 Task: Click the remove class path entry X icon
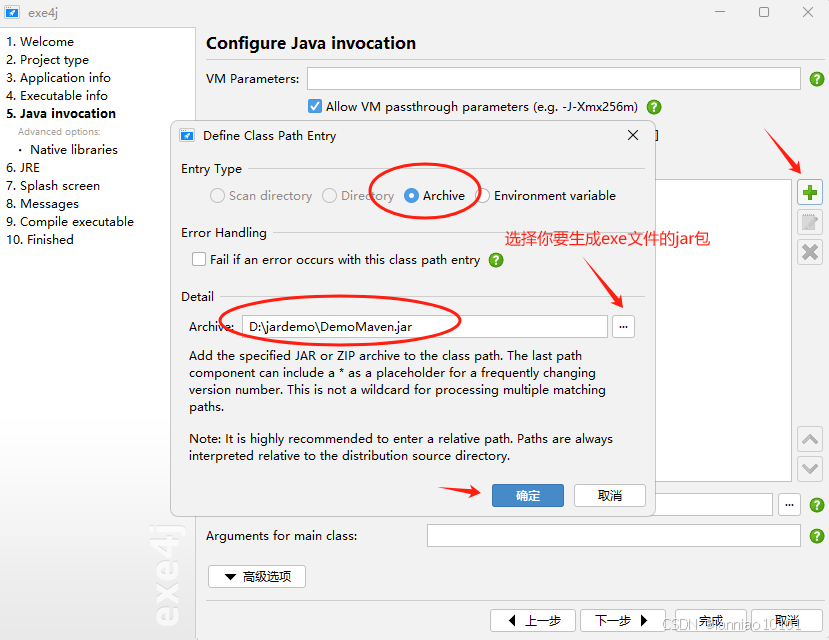pos(809,252)
